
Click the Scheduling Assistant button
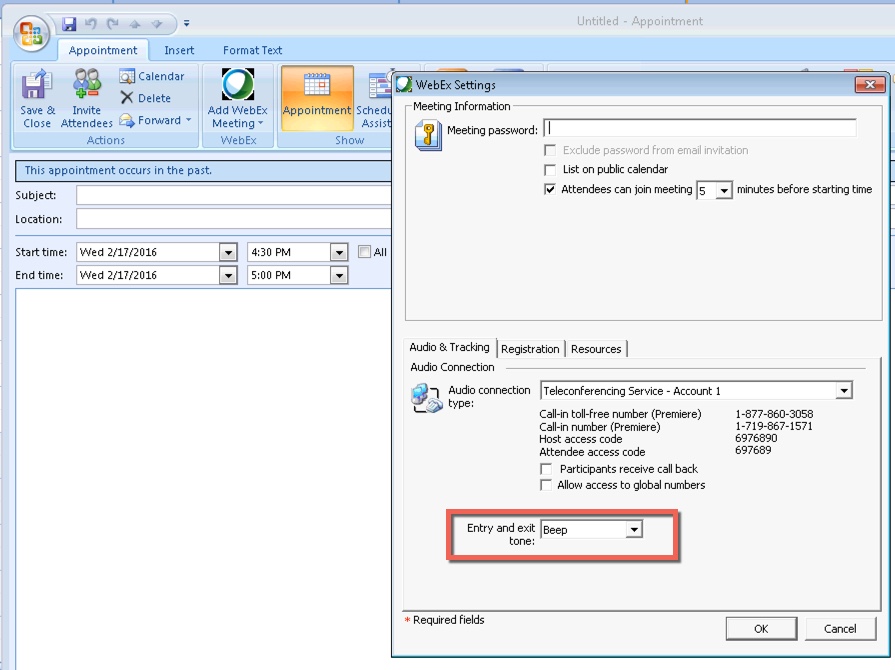(374, 98)
